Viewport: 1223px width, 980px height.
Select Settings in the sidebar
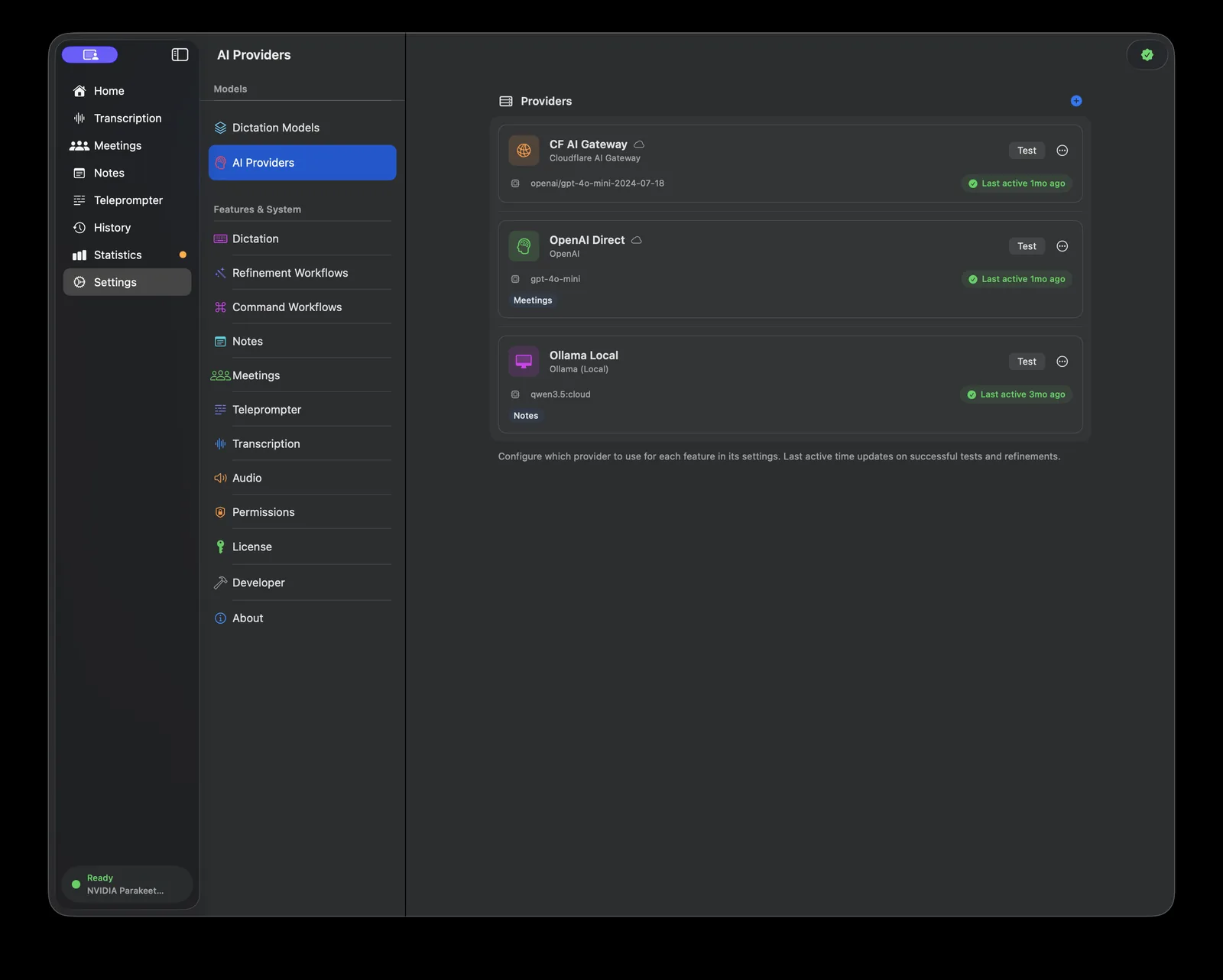127,282
